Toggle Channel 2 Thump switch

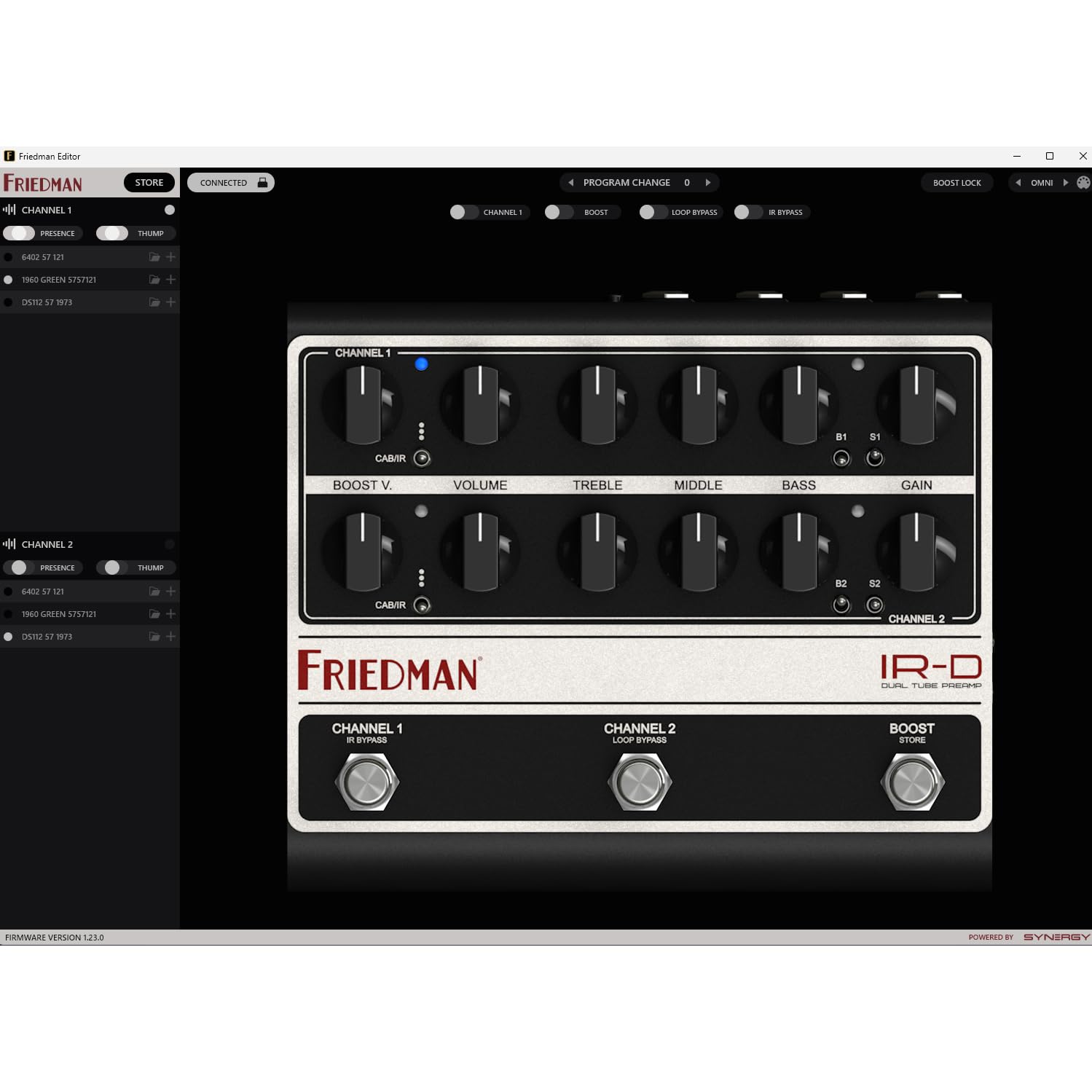click(112, 567)
